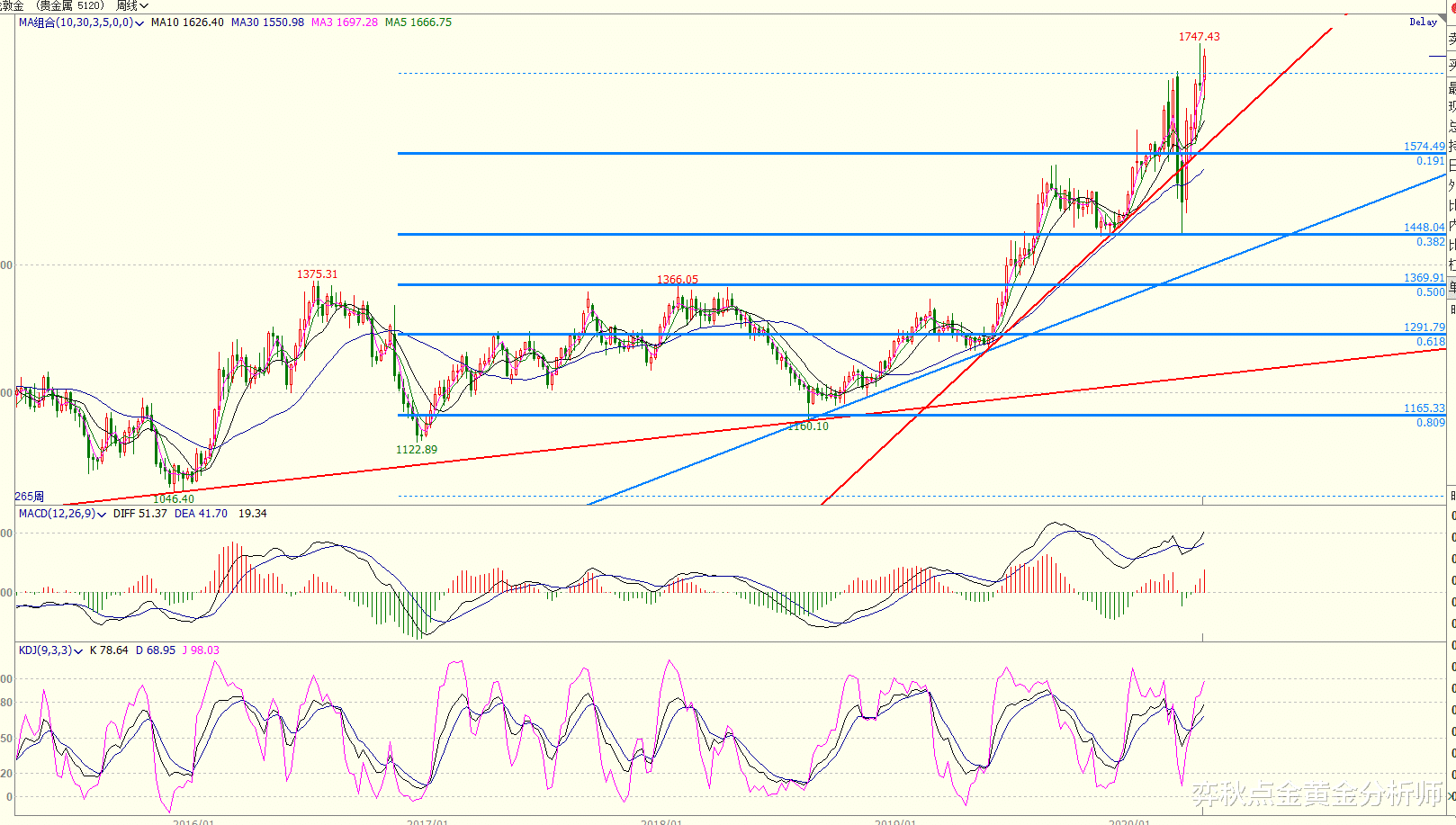Select the 0.618 Fibonacci ratio label
The height and width of the screenshot is (825, 1456).
pyautogui.click(x=1431, y=342)
